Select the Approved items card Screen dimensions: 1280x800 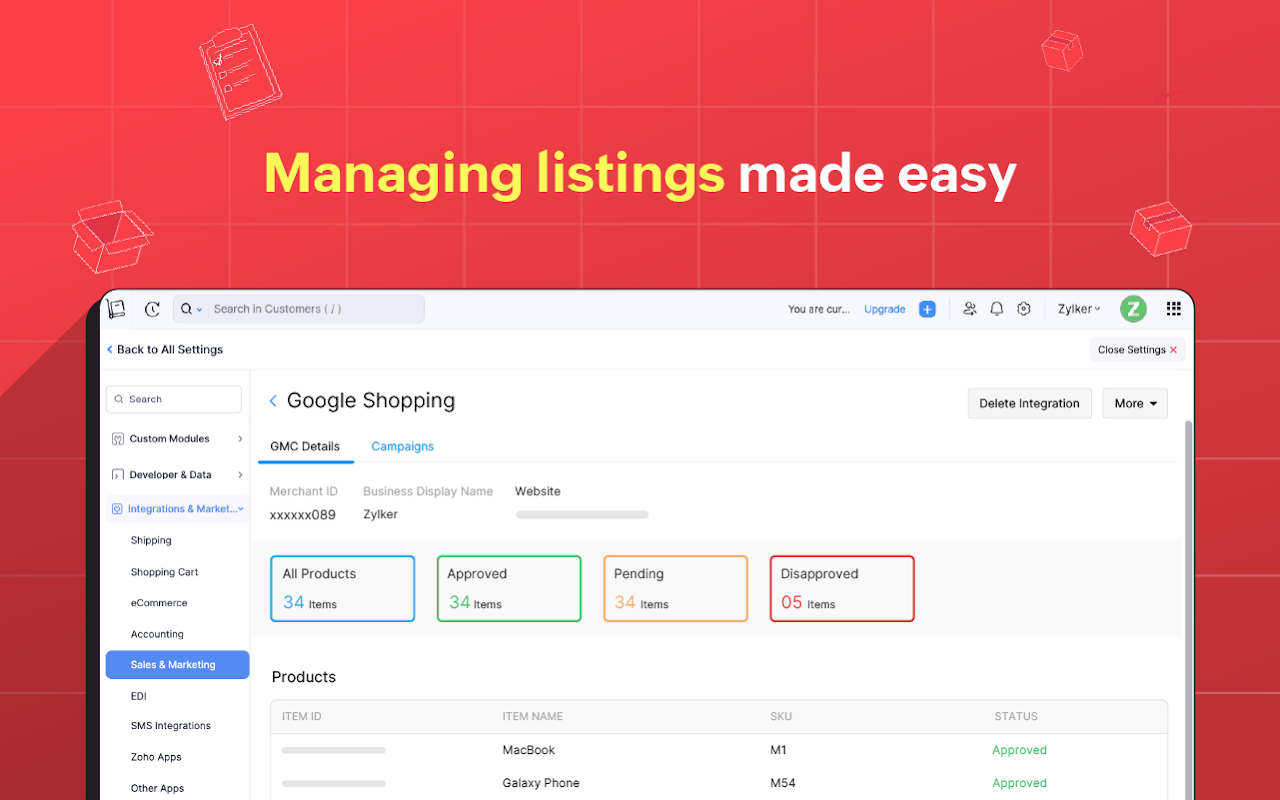pyautogui.click(x=509, y=589)
